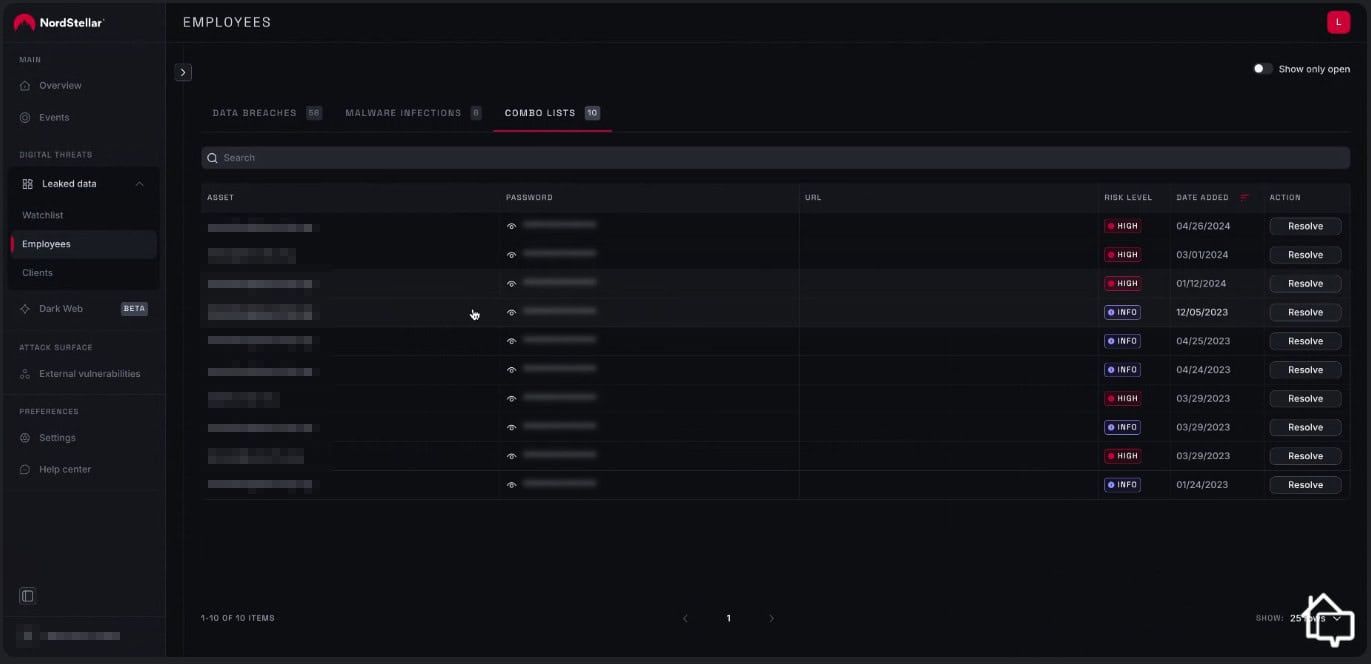Resolve the 03/01/2024 entry
Image resolution: width=1371 pixels, height=664 pixels.
coord(1305,255)
